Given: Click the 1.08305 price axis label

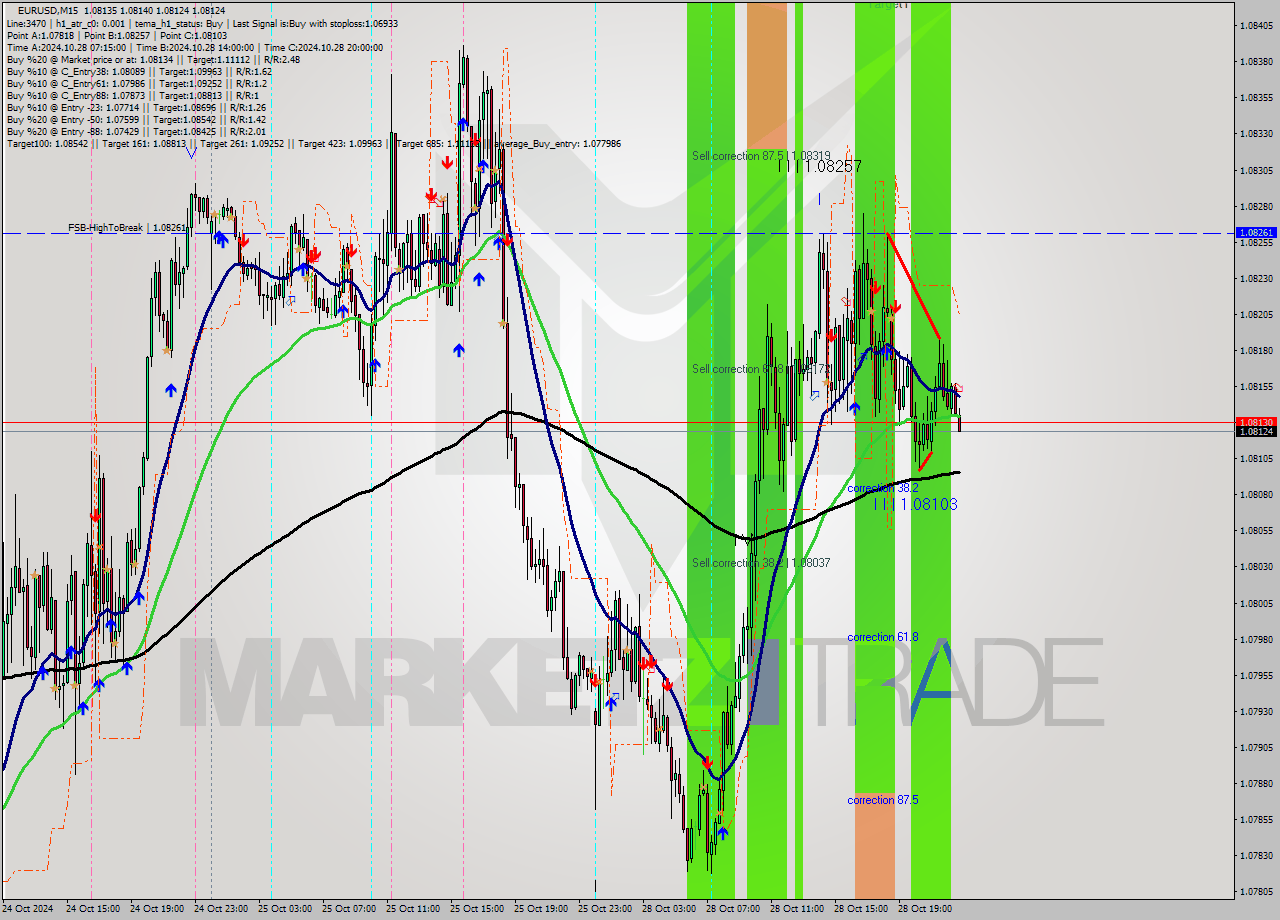Looking at the screenshot, I should pos(1257,171).
